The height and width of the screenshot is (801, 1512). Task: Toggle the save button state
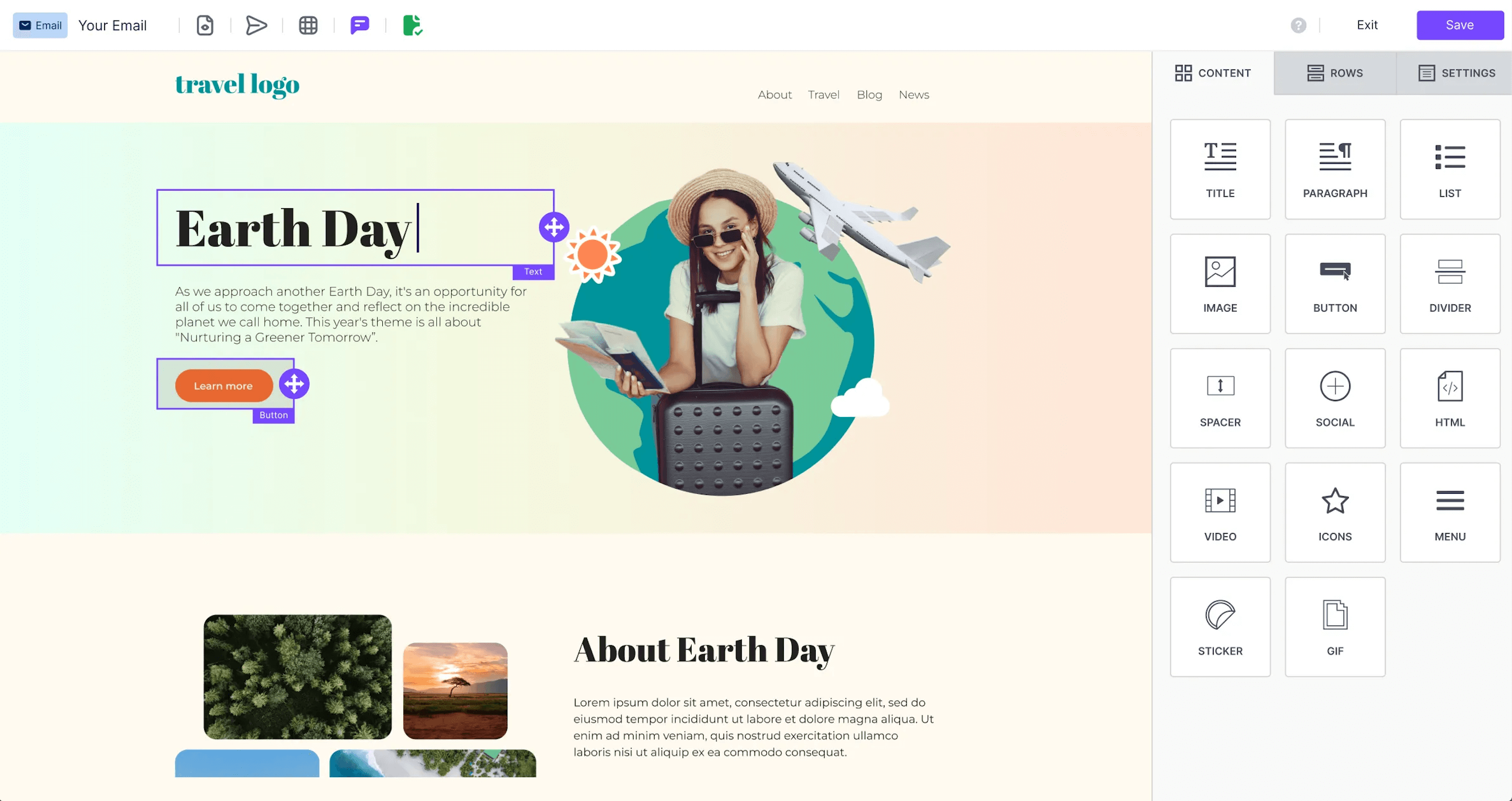tap(1460, 25)
